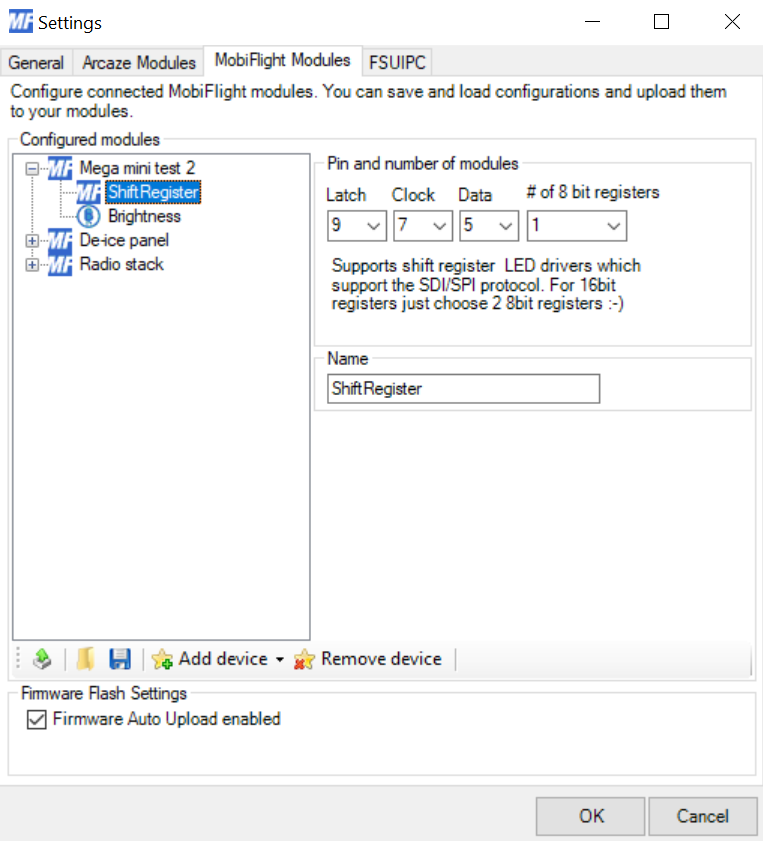This screenshot has height=841, width=763.
Task: Expand the Radio stack tree node
Action: pyautogui.click(x=32, y=265)
